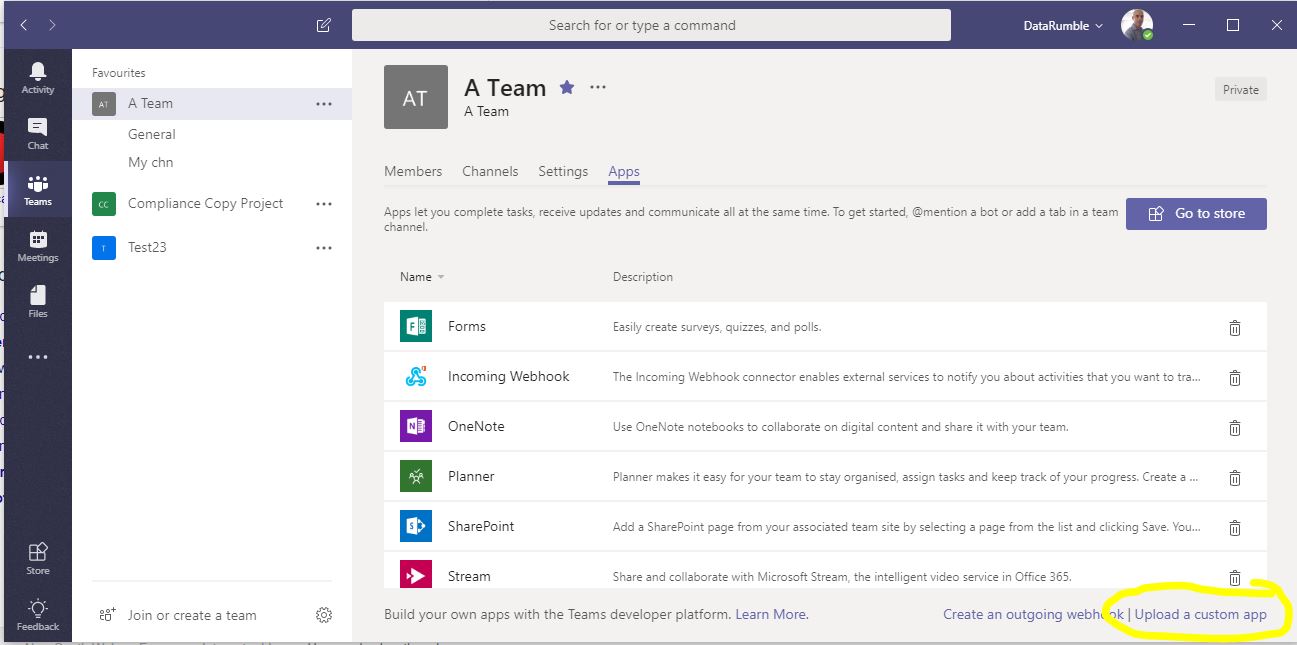Open more options for Compliance Copy Project
Image resolution: width=1297 pixels, height=645 pixels.
point(323,203)
